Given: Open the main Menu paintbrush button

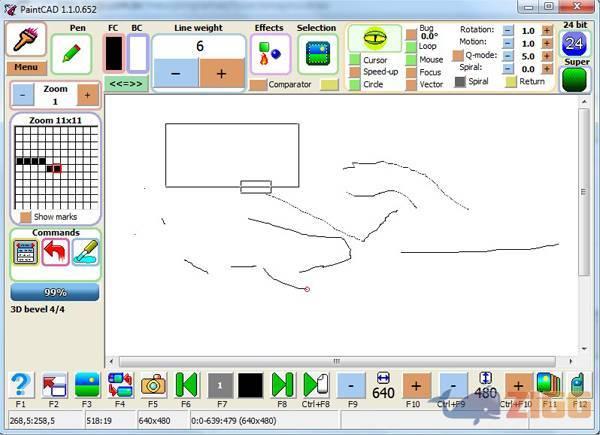Looking at the screenshot, I should pos(26,40).
